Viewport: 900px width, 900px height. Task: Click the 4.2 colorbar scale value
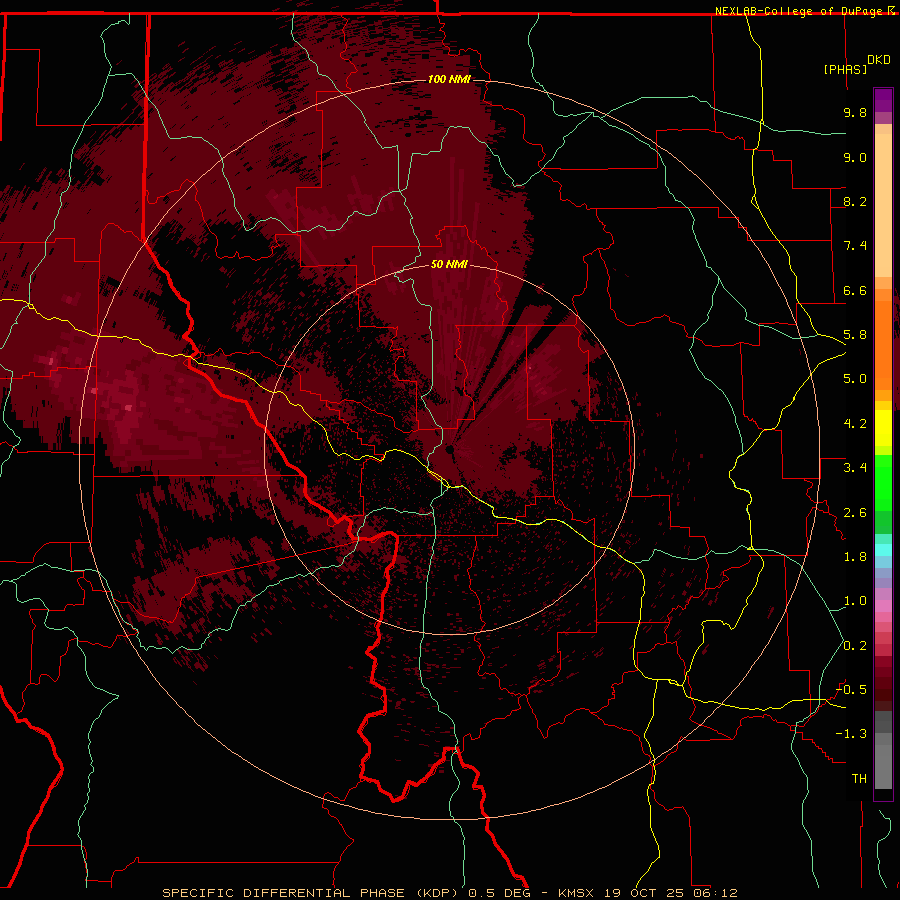point(855,424)
